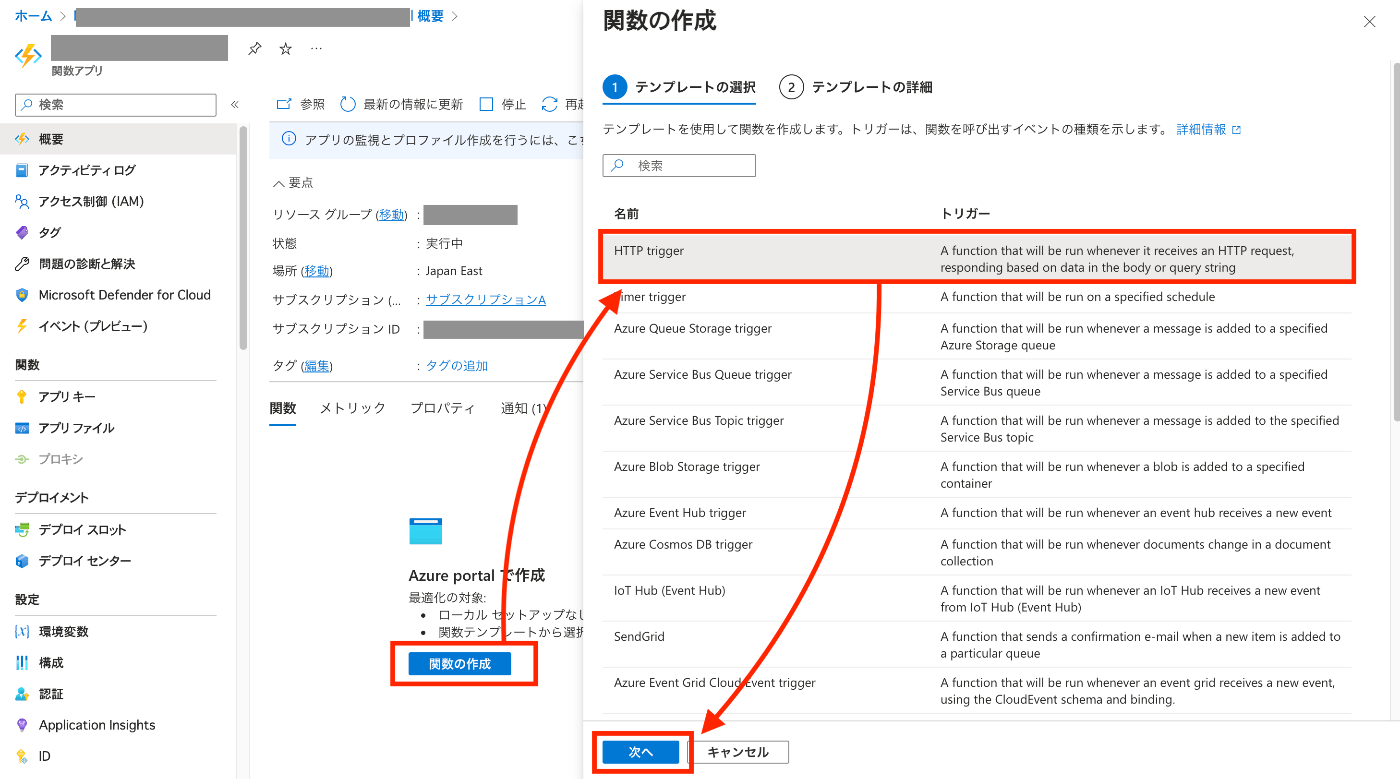The image size is (1400, 779).
Task: Click the 認証 person icon
Action: [x=22, y=694]
